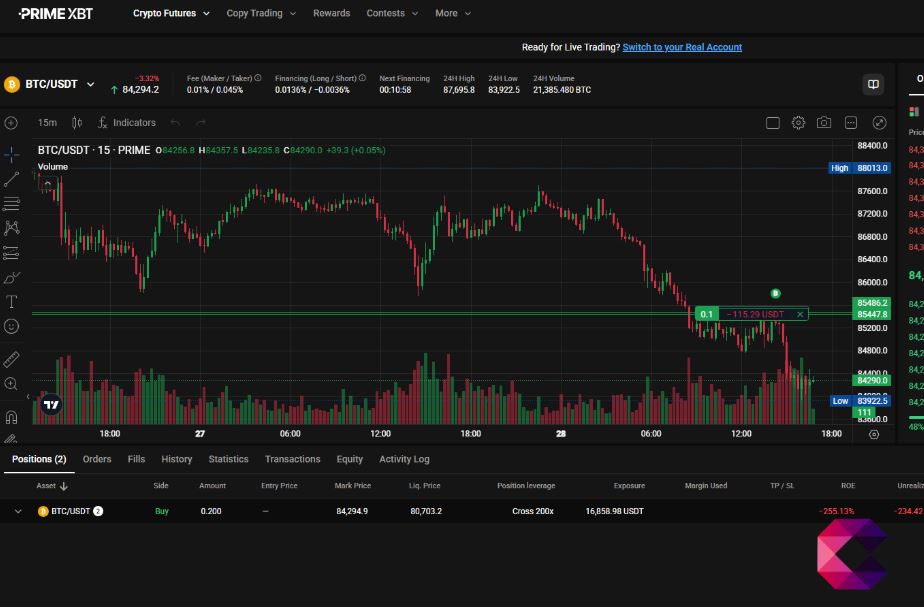The image size is (924, 607).
Task: Select the Text drawing tool
Action: [x=10, y=302]
